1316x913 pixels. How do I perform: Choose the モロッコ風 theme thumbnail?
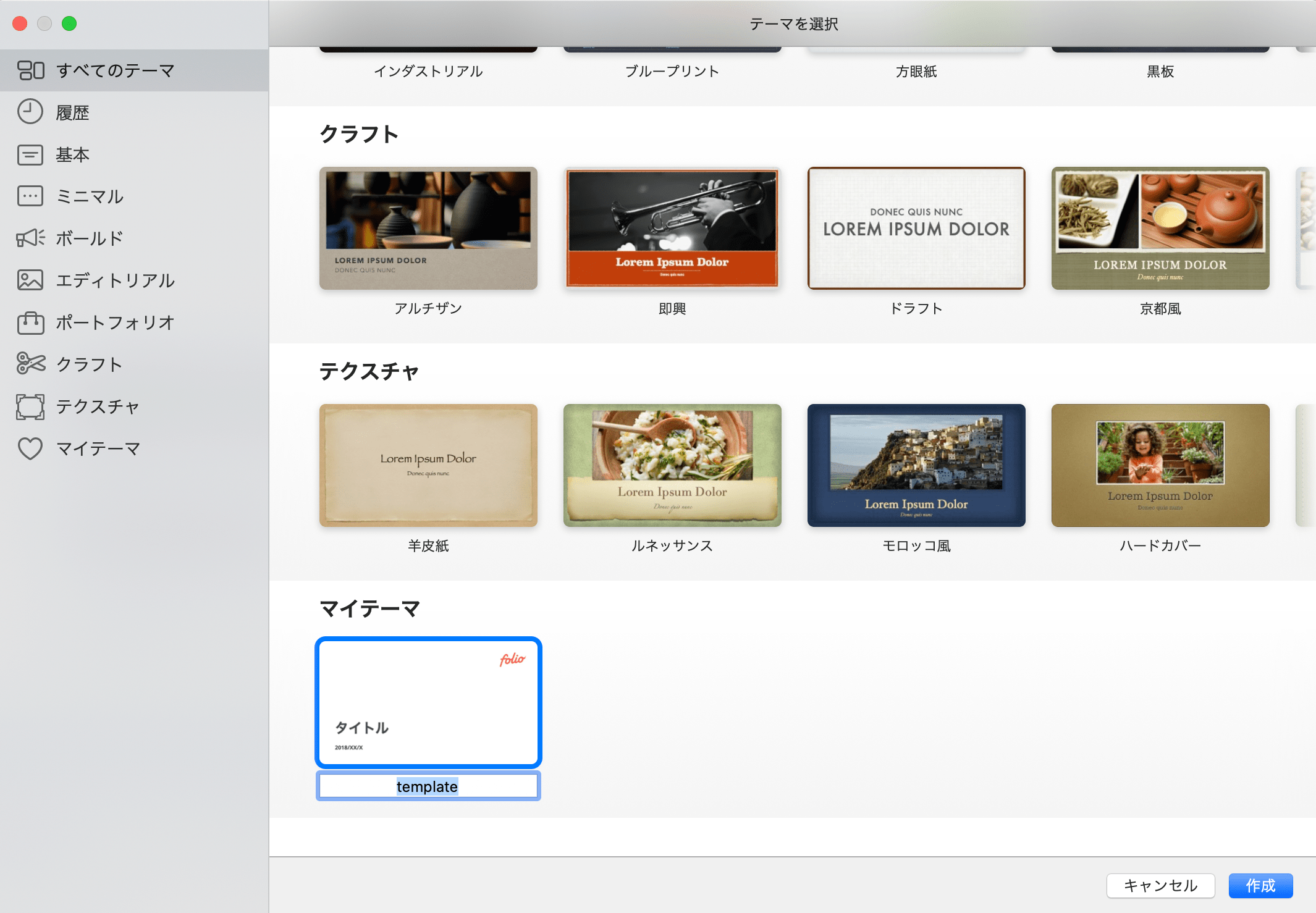coord(916,465)
